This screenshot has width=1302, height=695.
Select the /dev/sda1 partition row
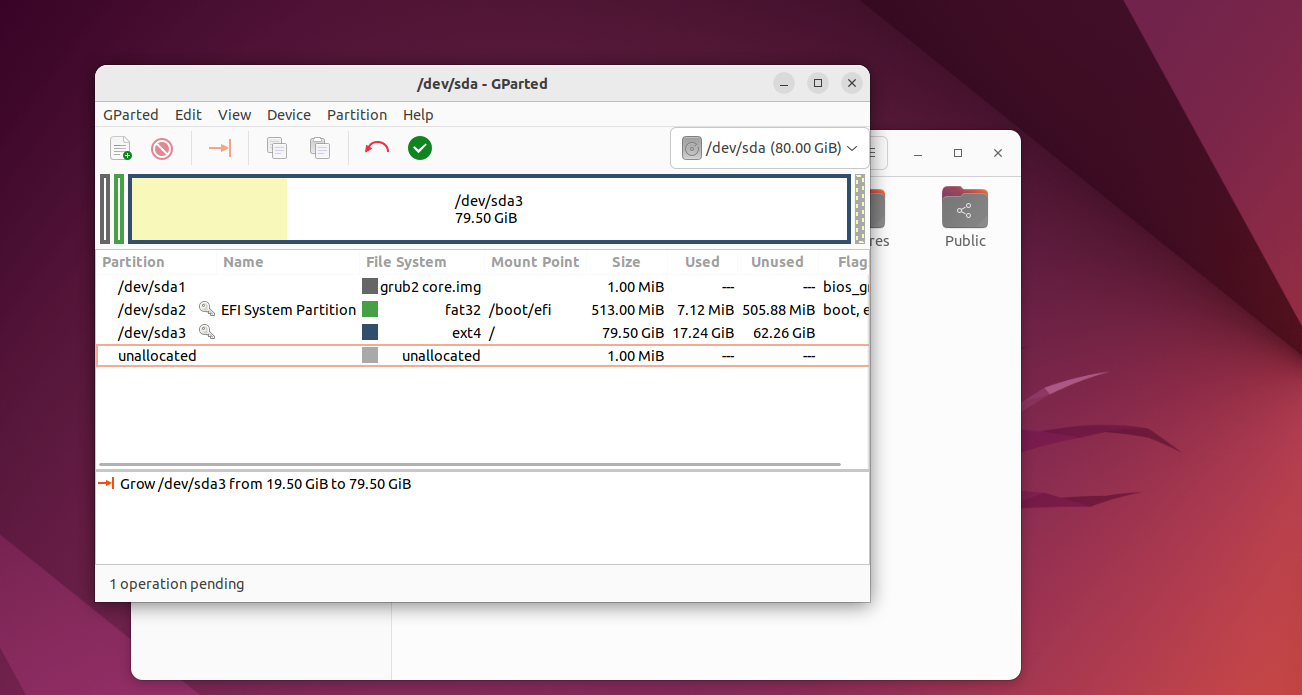pos(482,287)
